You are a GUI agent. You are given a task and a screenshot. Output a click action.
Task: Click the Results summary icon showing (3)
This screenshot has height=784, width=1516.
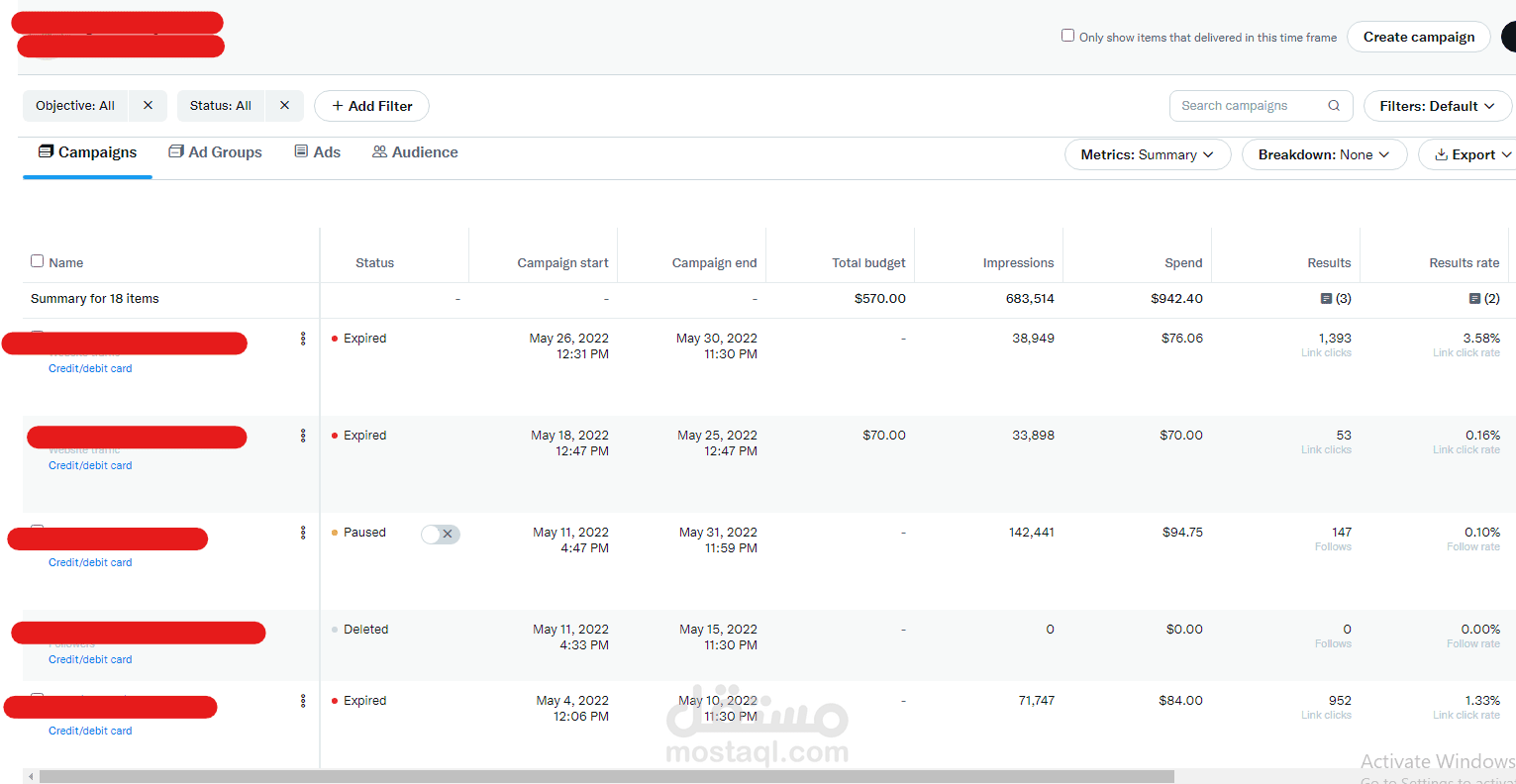[x=1326, y=299]
